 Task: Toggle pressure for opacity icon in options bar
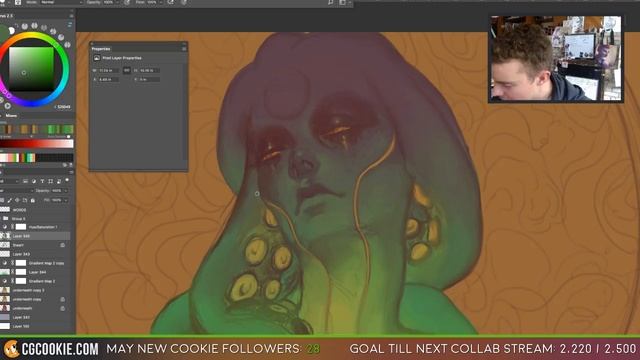(127, 2)
